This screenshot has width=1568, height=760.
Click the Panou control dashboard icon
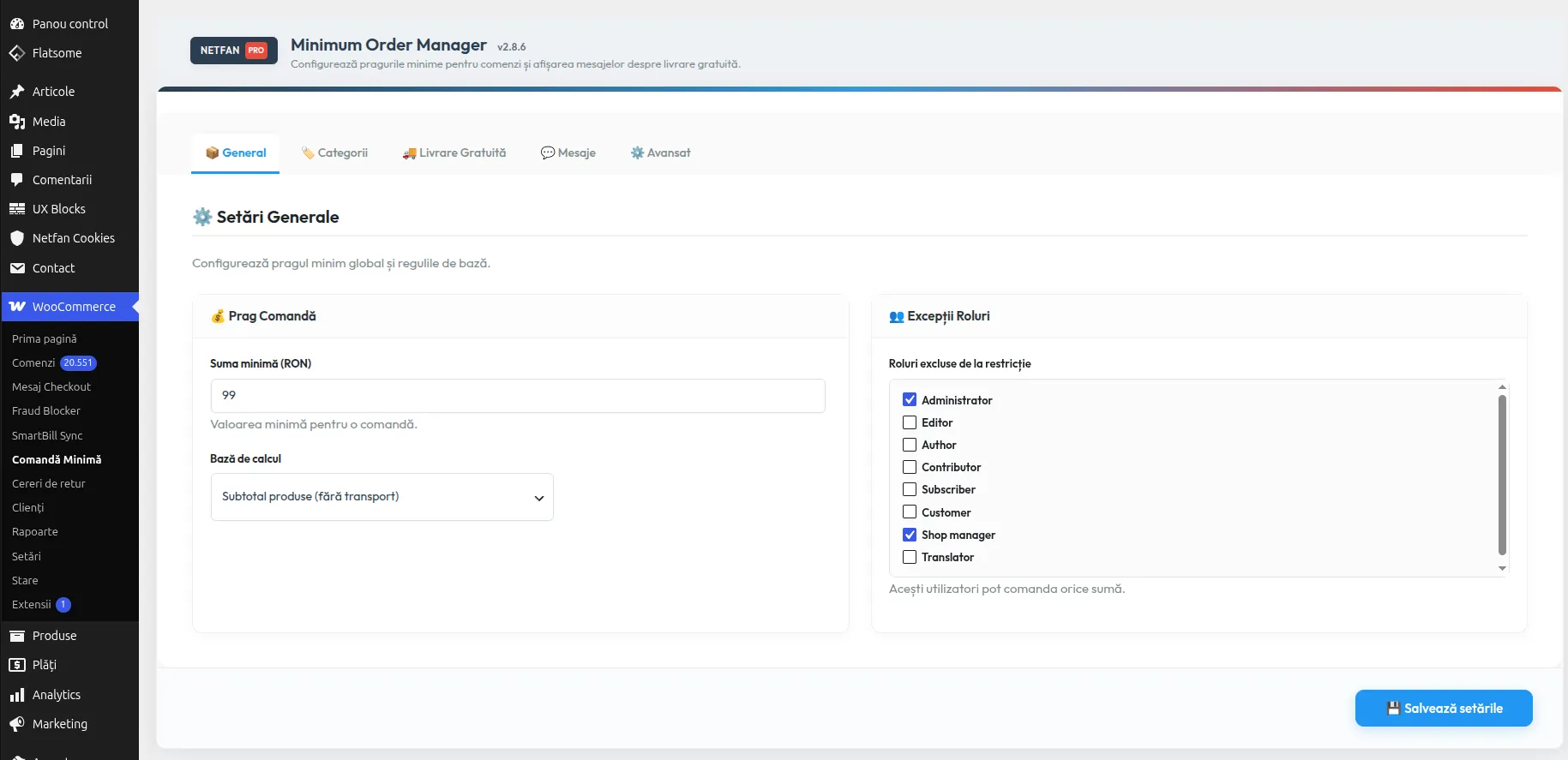pyautogui.click(x=17, y=24)
